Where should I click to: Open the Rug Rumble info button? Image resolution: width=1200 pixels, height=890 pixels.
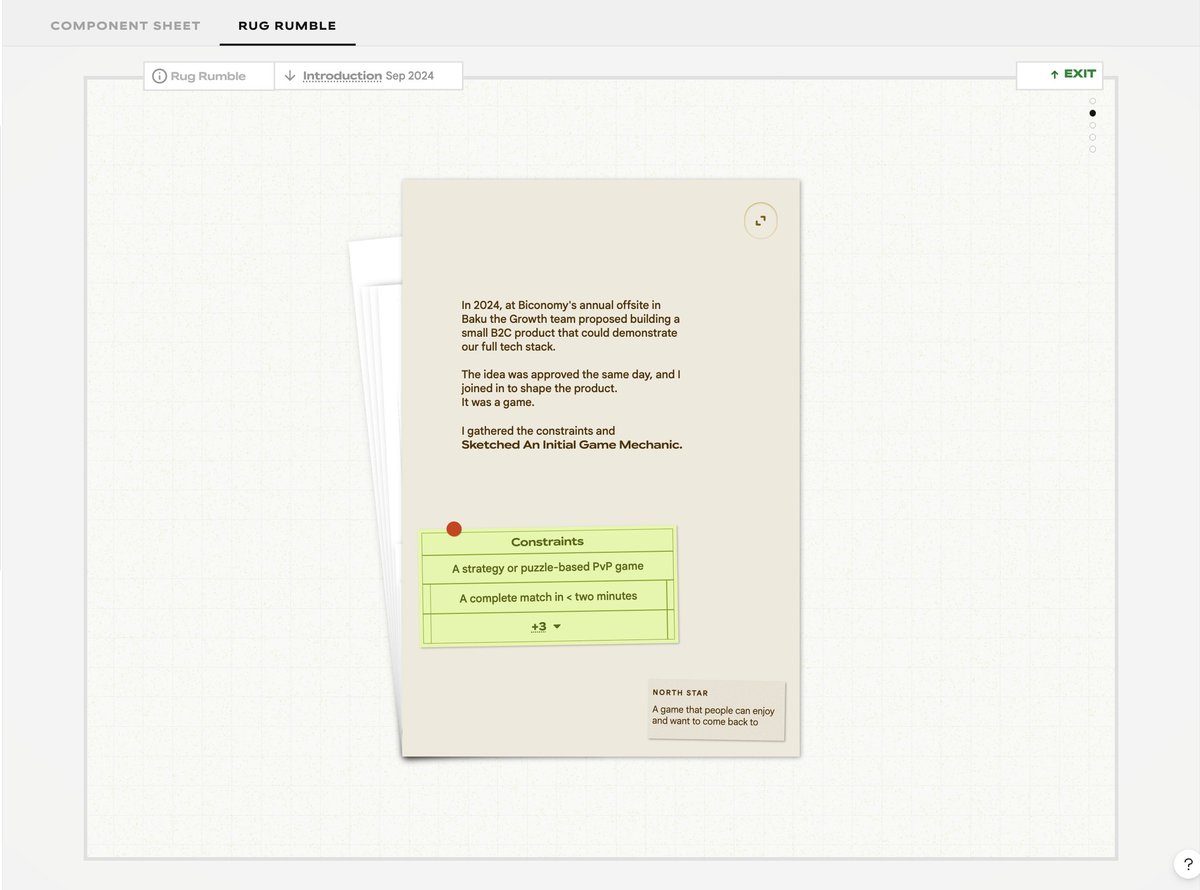click(x=208, y=76)
